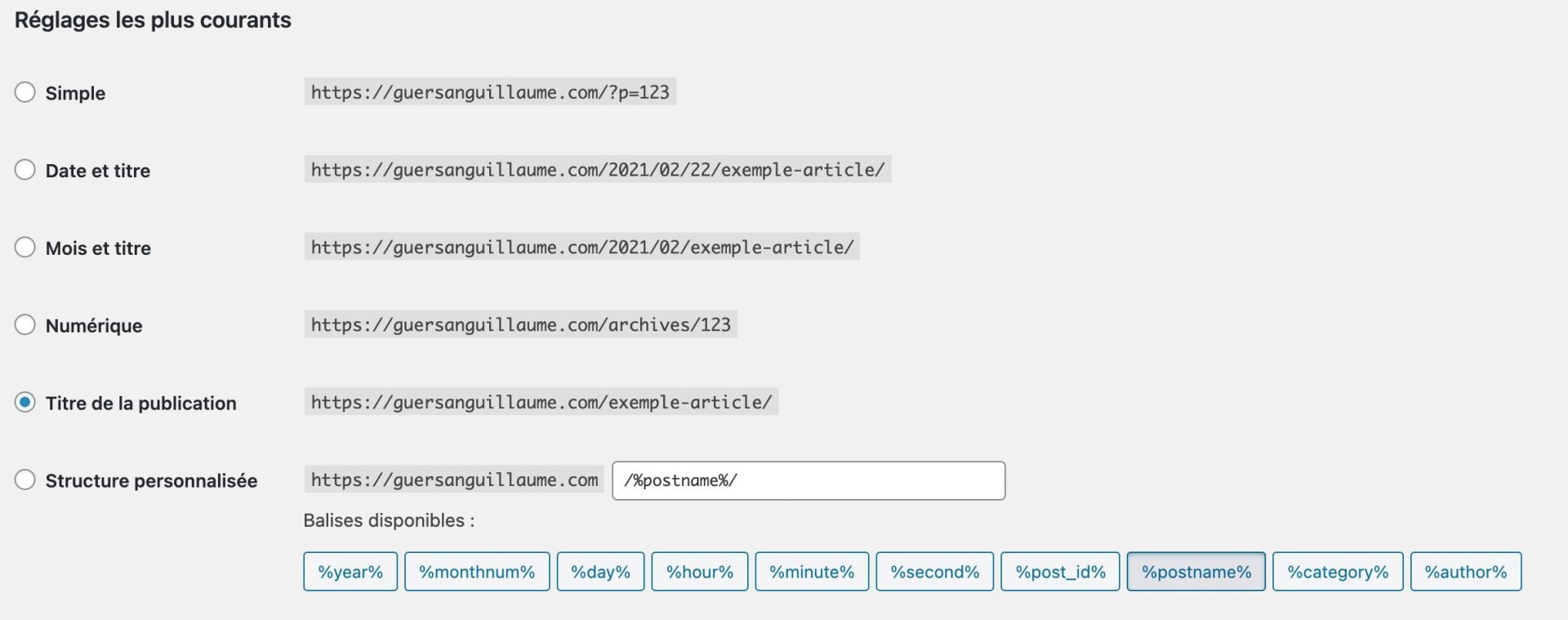Image resolution: width=1568 pixels, height=620 pixels.
Task: Add the %year% tag
Action: [350, 572]
